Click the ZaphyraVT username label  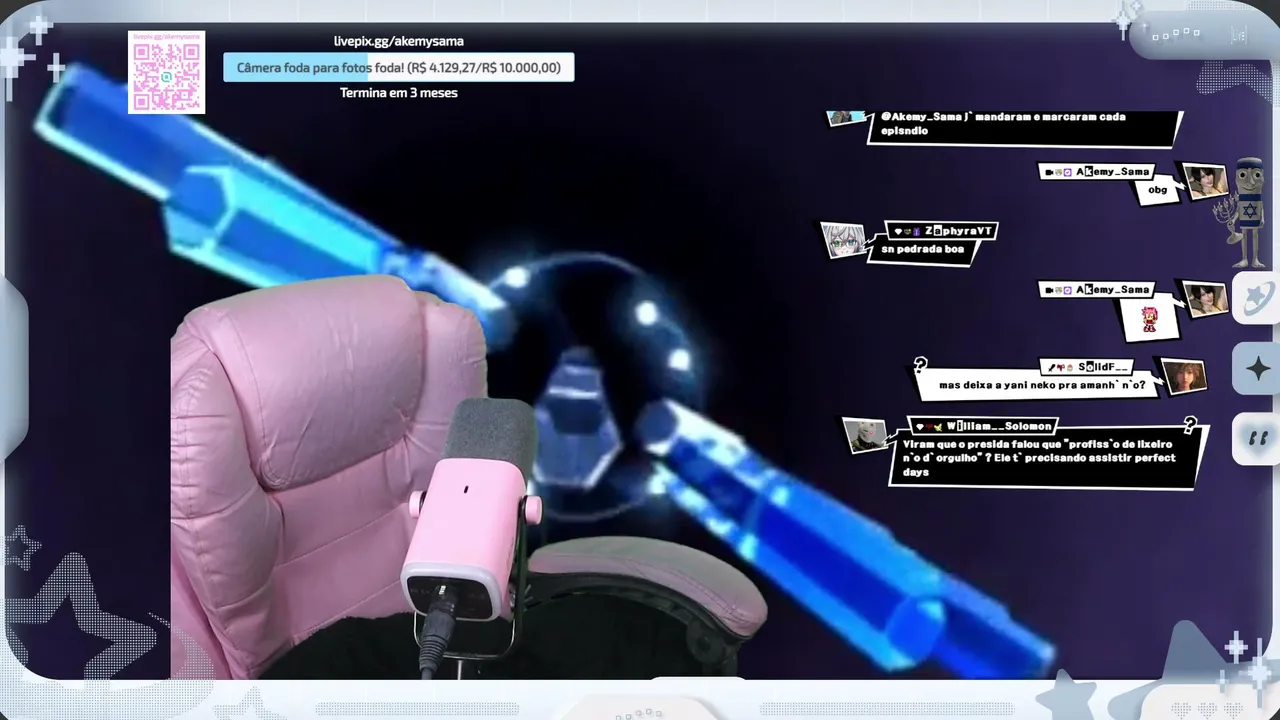pos(958,231)
